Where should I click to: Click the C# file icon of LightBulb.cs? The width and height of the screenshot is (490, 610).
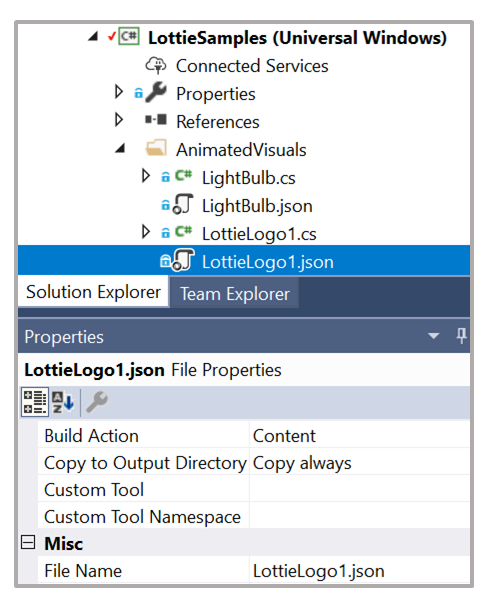(183, 175)
